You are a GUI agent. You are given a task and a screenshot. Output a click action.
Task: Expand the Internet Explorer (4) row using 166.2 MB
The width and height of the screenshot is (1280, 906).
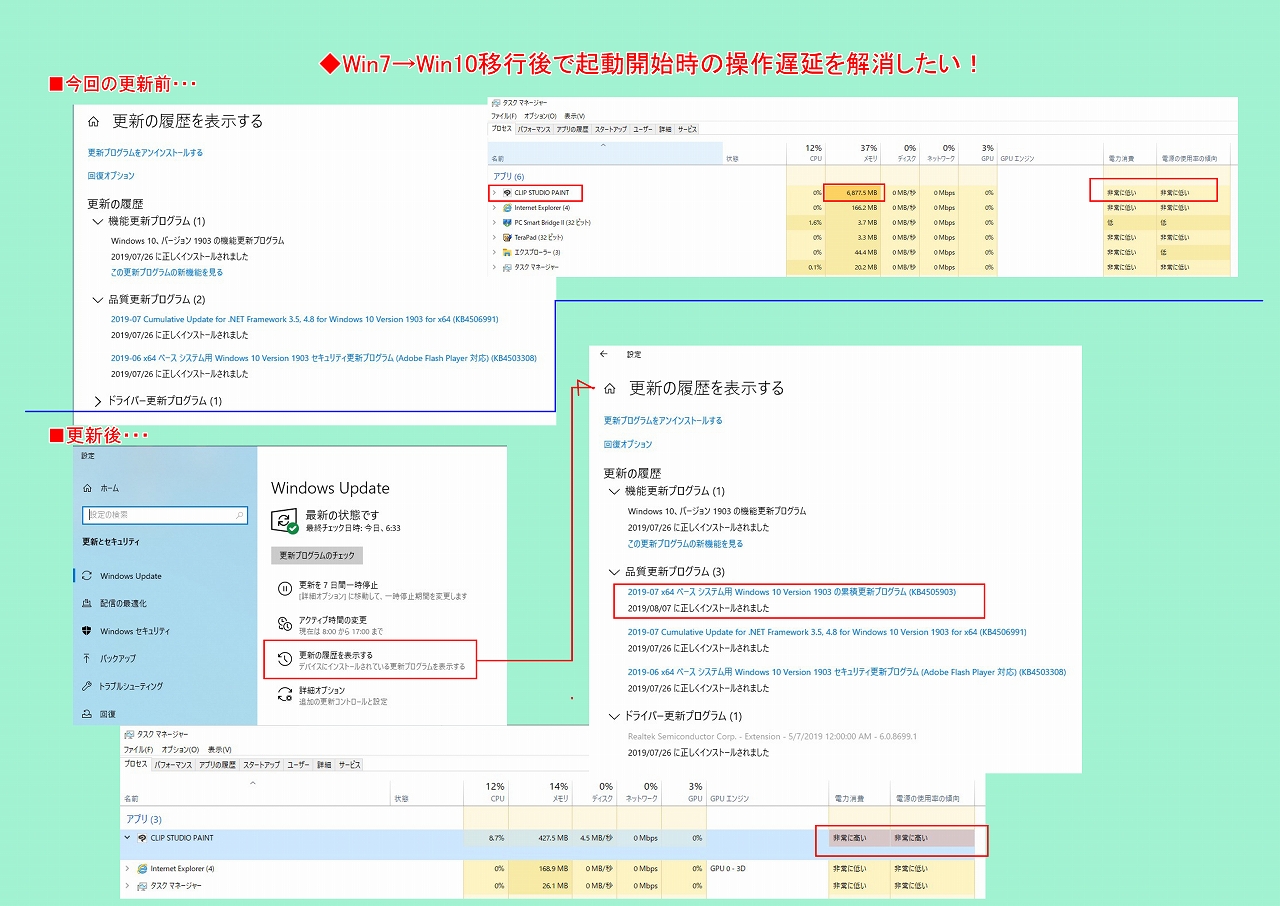pyautogui.click(x=493, y=207)
